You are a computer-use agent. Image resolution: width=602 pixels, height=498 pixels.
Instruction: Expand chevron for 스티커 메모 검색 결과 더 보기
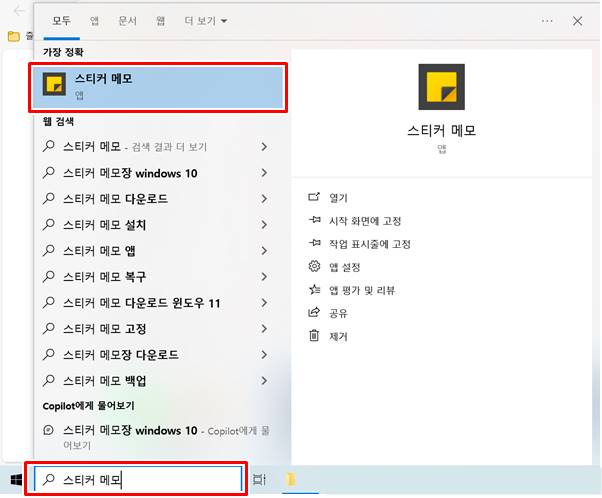264,146
